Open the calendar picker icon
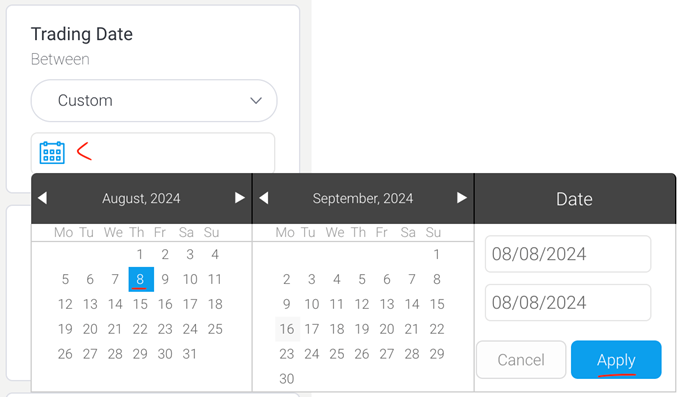This screenshot has width=682, height=397. tap(52, 153)
